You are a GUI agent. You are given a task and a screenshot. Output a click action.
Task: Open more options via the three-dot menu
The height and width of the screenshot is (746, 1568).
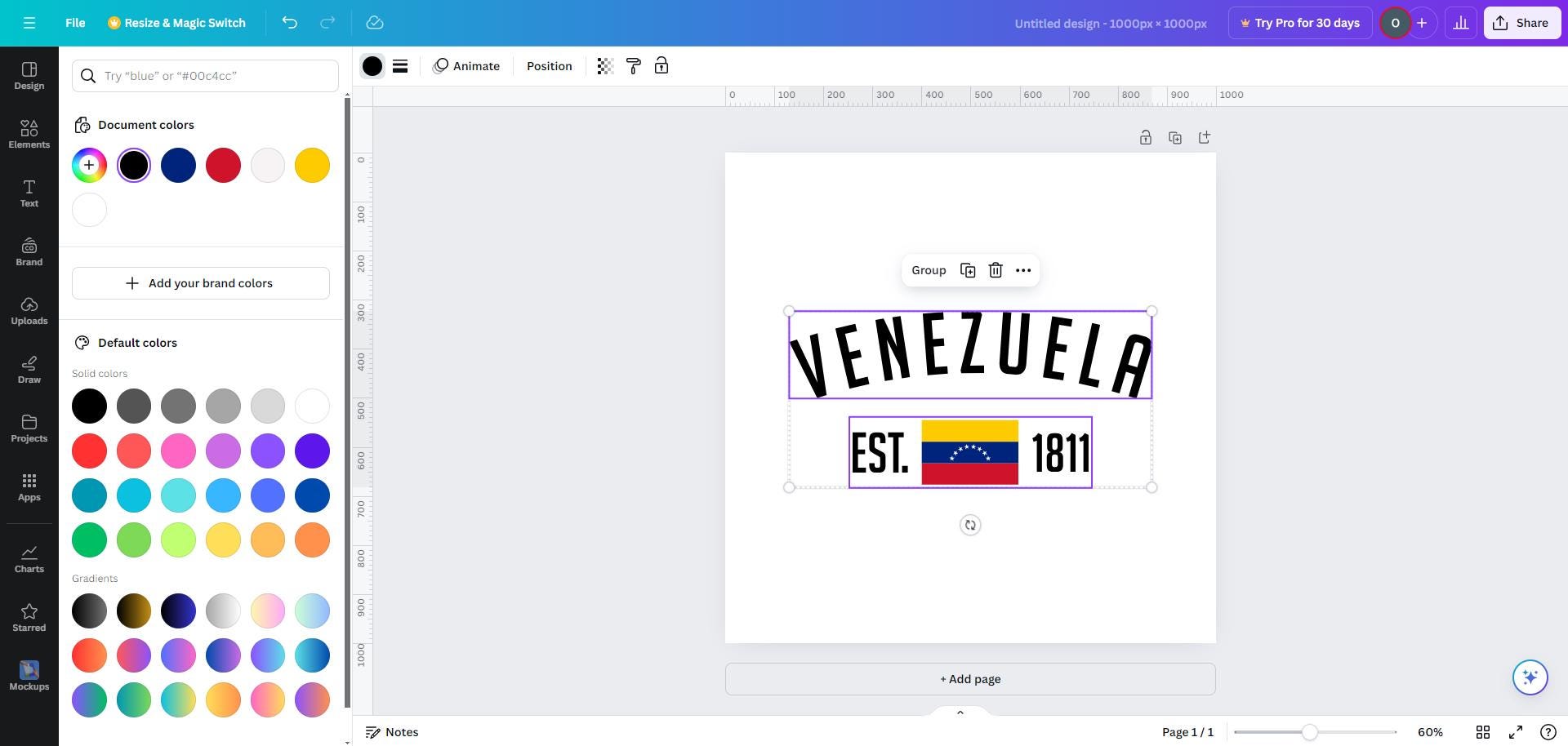[x=1023, y=269]
